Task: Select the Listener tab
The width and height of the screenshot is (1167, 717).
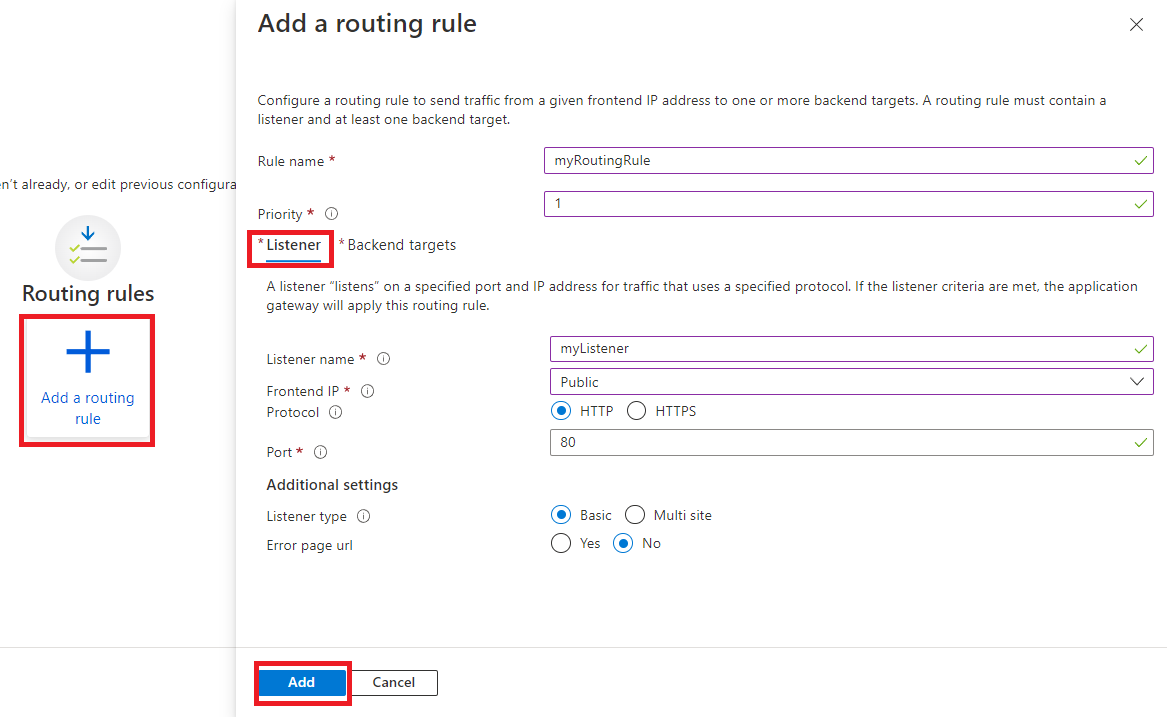Action: click(x=290, y=244)
